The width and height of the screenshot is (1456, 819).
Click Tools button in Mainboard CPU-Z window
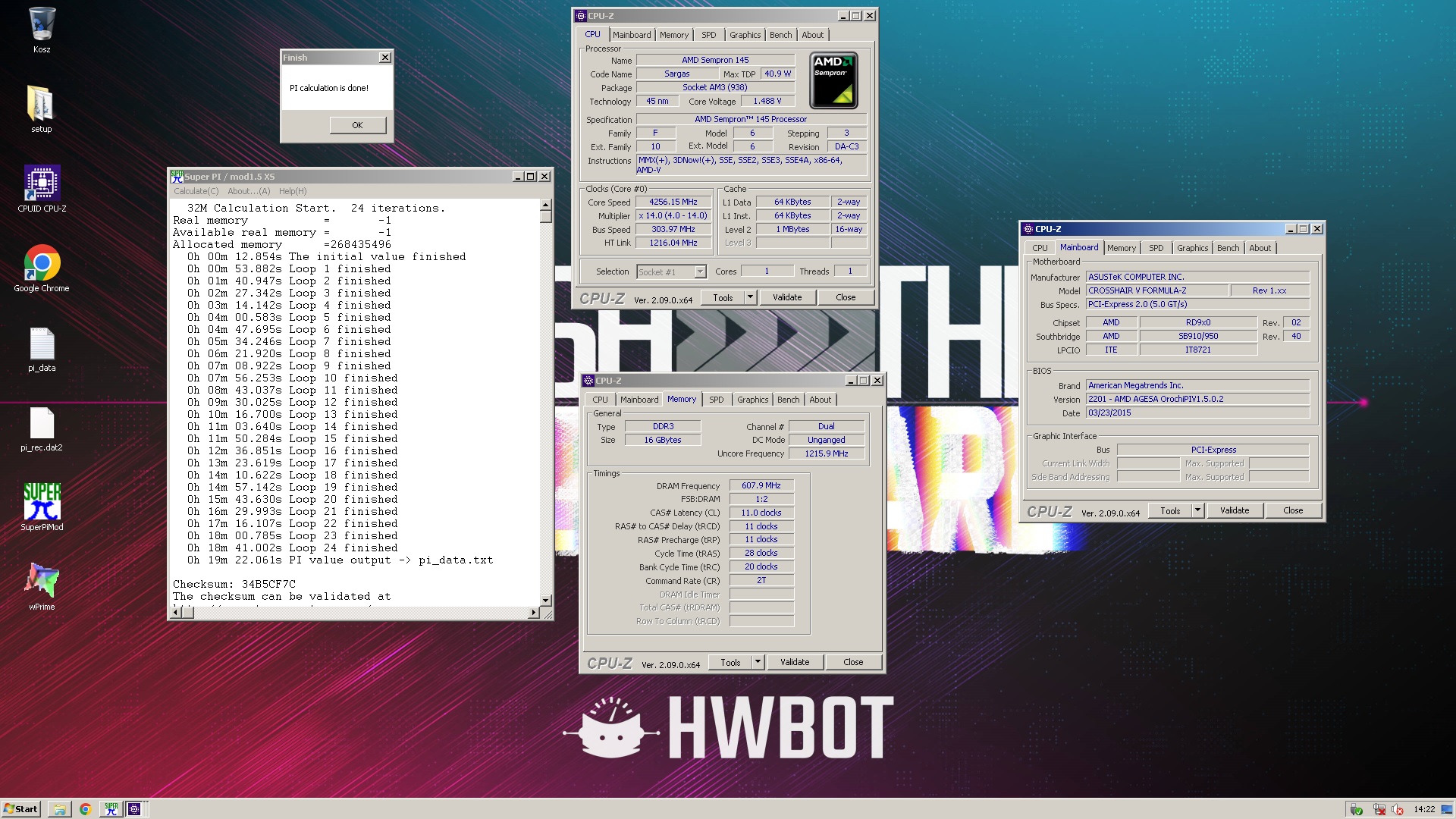[1170, 510]
